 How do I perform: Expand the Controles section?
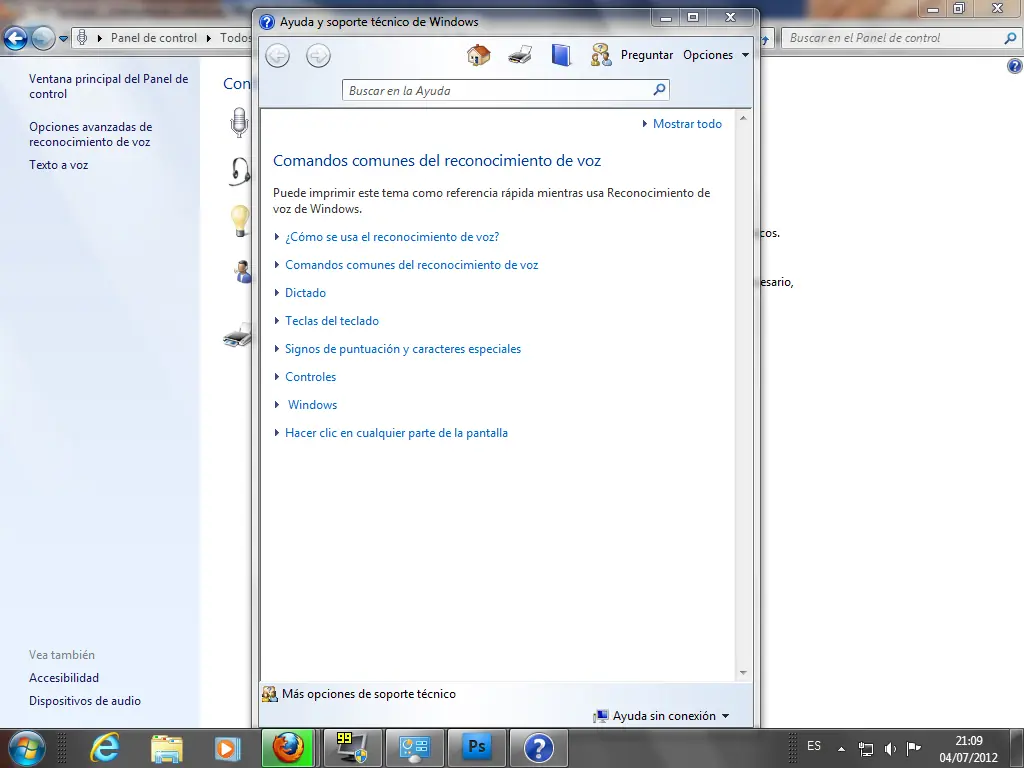tap(305, 377)
